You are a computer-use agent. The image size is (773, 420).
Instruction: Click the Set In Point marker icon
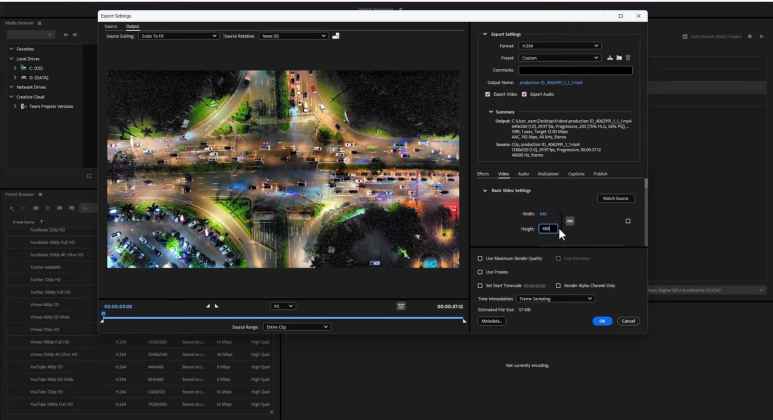pyautogui.click(x=208, y=306)
